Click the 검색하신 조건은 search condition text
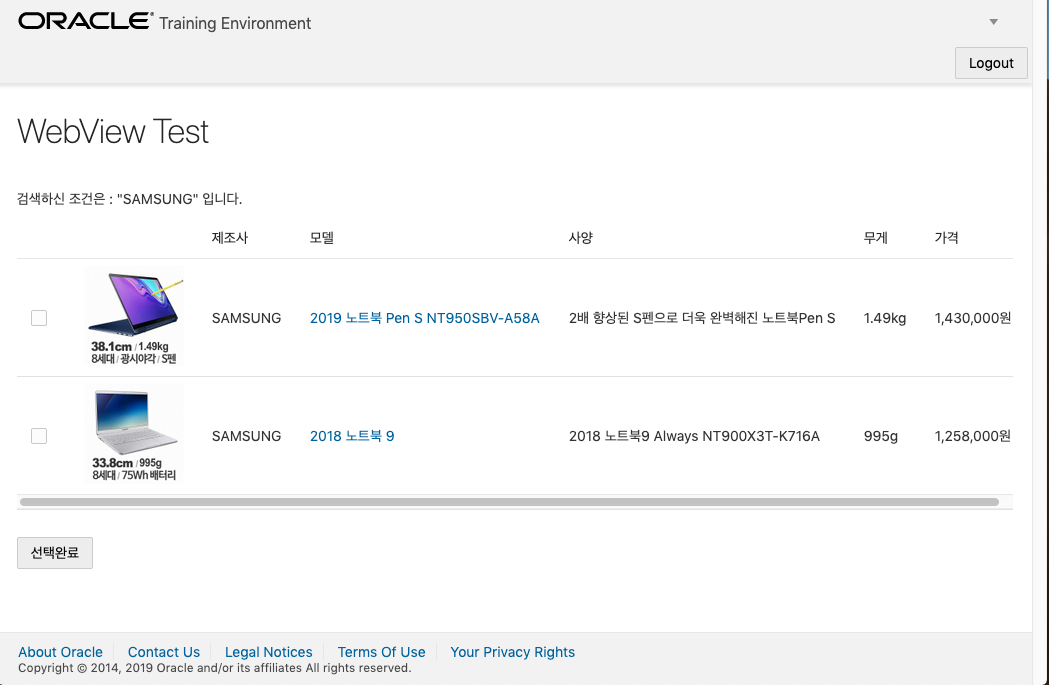Viewport: 1049px width, 685px height. click(129, 199)
